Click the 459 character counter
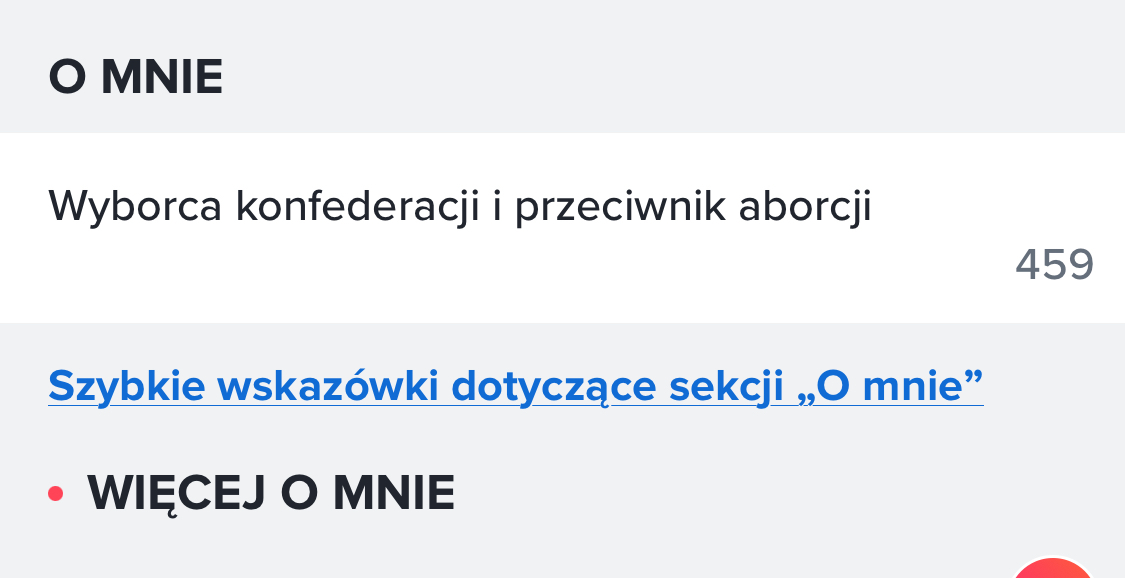 click(x=1054, y=265)
